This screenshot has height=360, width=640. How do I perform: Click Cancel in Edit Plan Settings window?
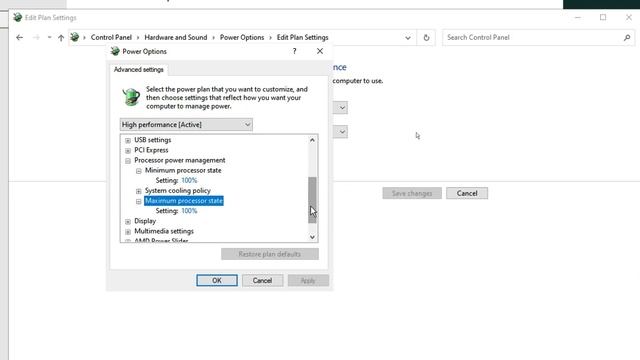tap(467, 193)
